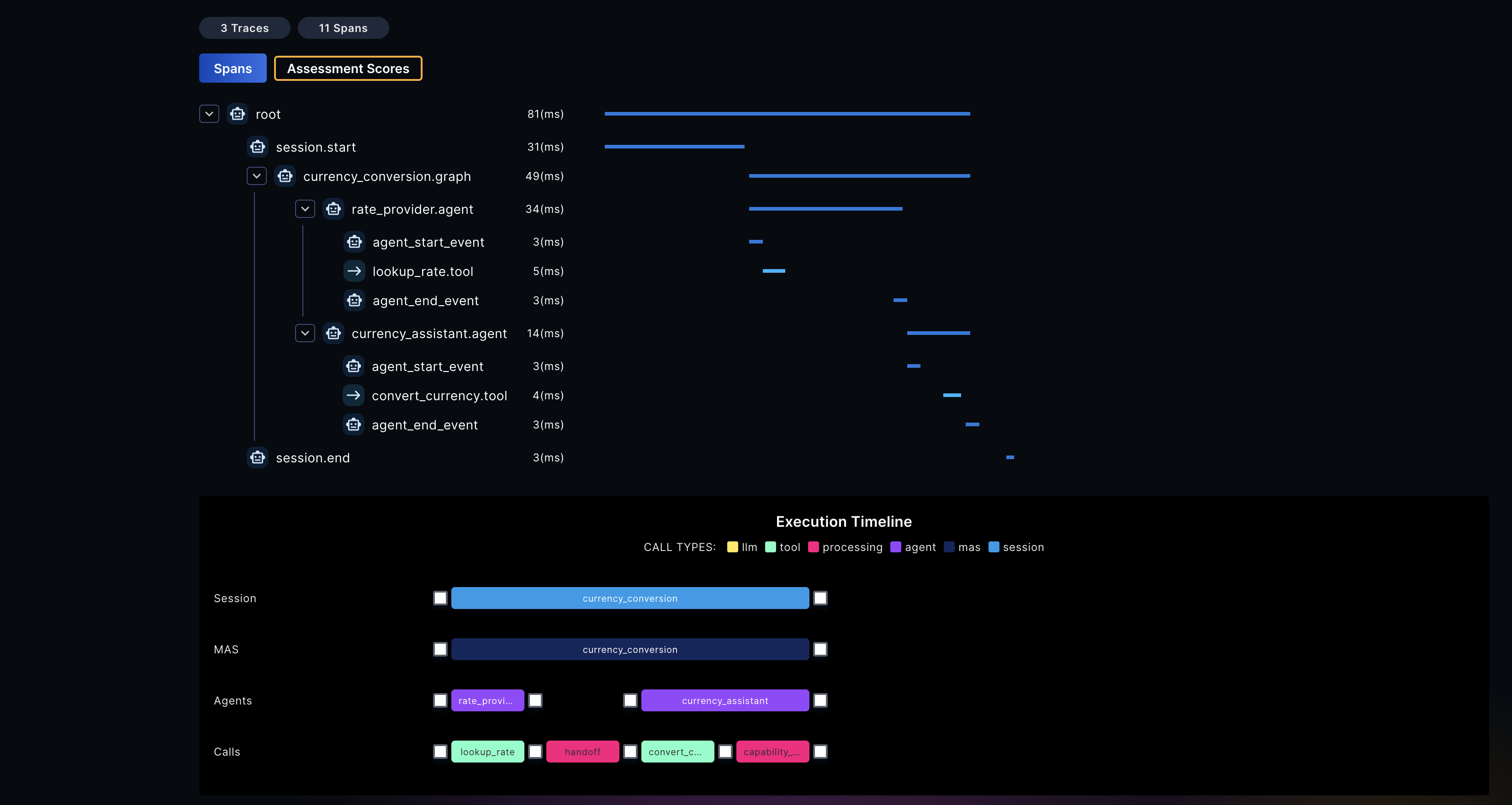Screen dimensions: 1512x805
Task: Click the llm yellow legend swatch
Action: [x=733, y=547]
